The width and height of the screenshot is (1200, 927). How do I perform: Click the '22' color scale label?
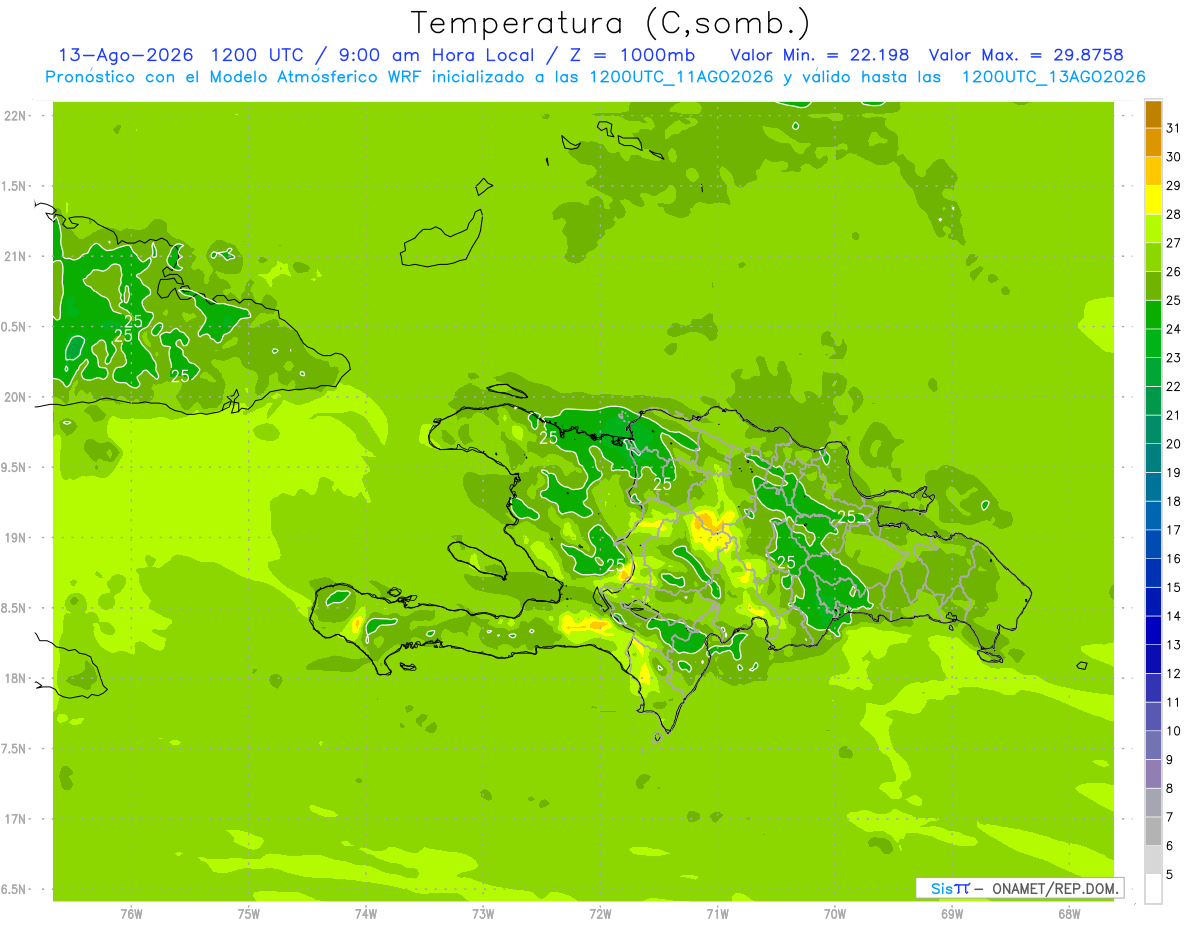point(1174,387)
